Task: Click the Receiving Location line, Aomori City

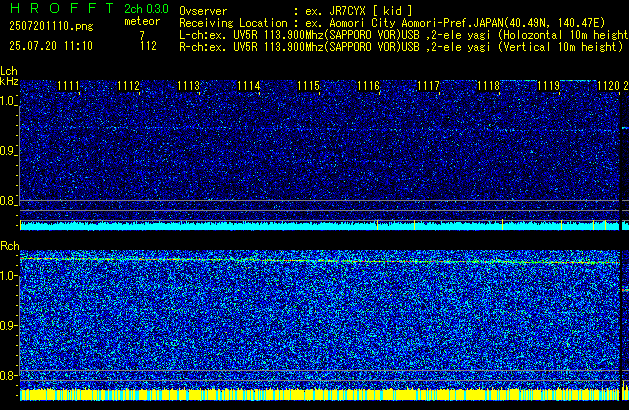Action: click(x=392, y=23)
